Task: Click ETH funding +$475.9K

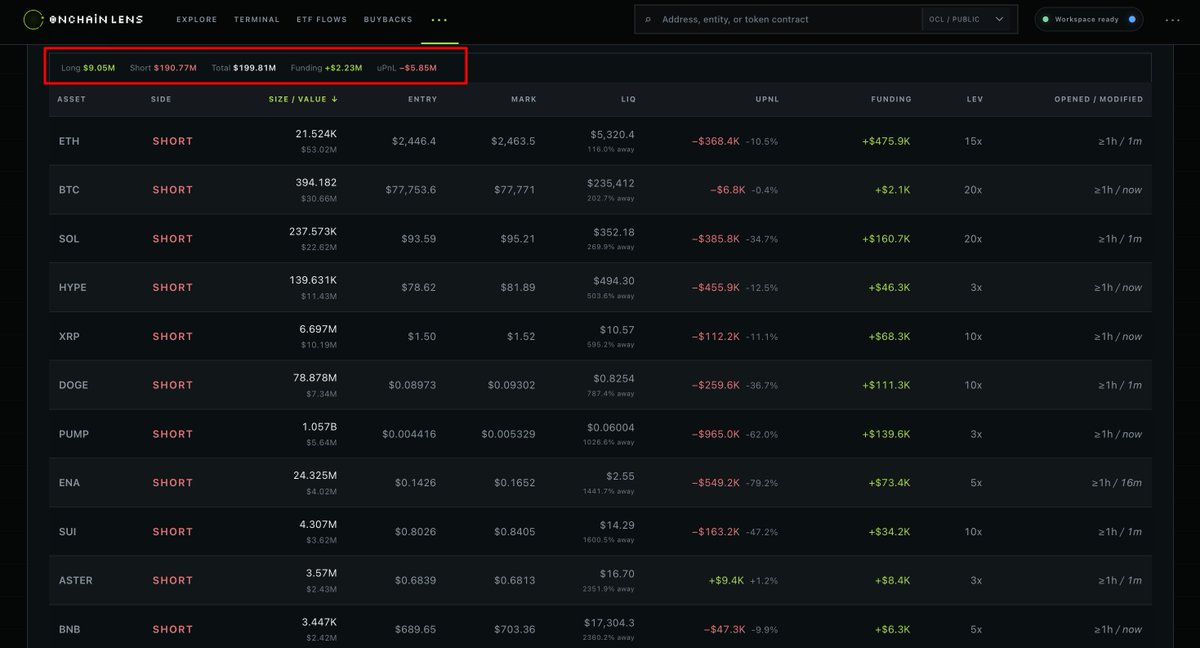Action: tap(887, 141)
